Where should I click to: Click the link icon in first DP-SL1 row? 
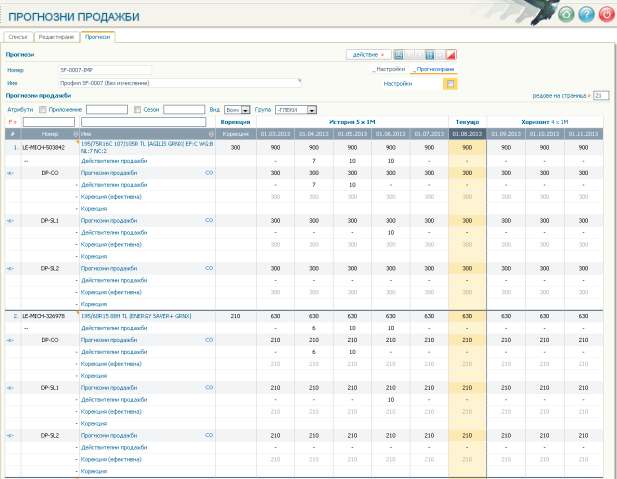pos(209,220)
